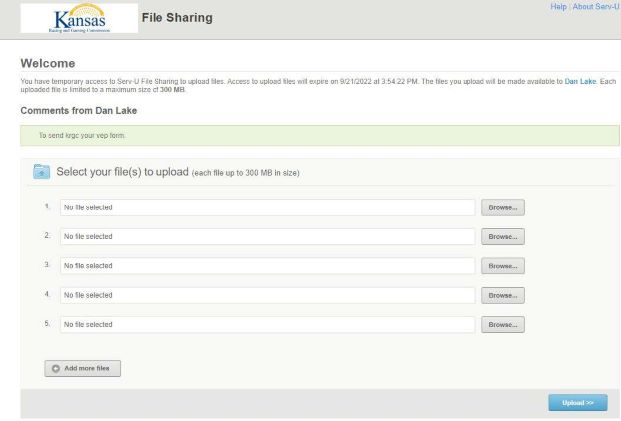Click the blue Upload button
The height and width of the screenshot is (421, 621).
577,402
